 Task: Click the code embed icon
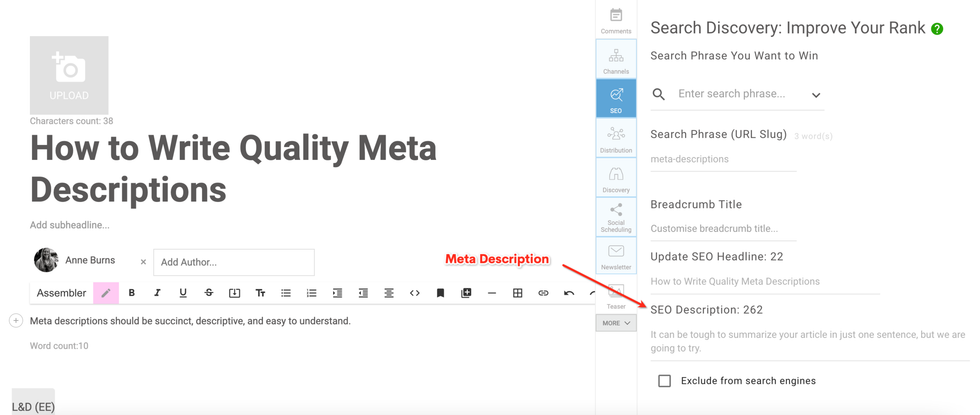415,293
